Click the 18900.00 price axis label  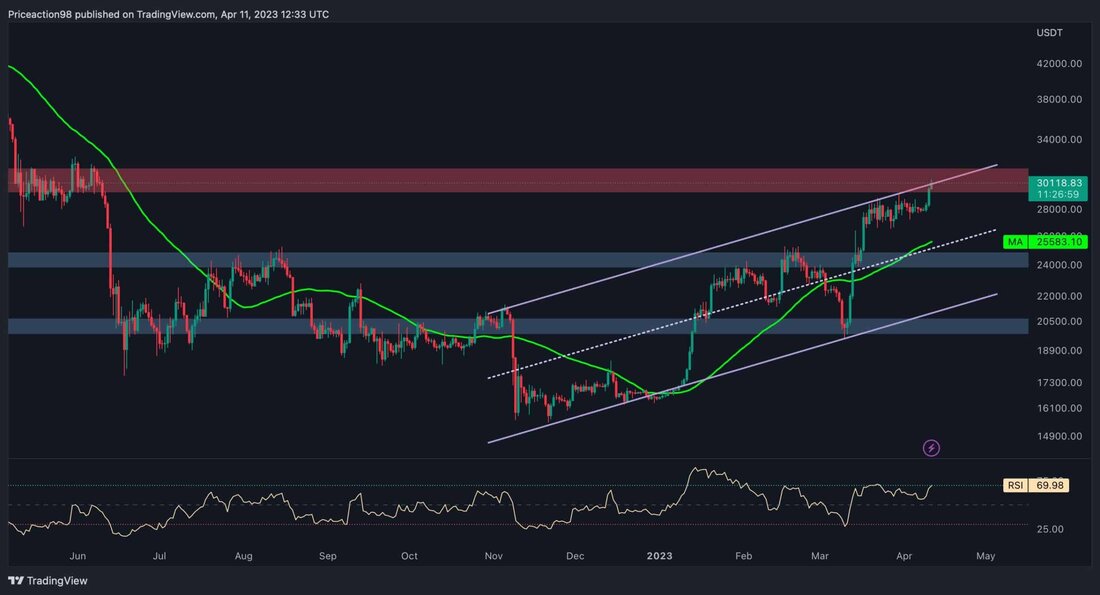[1059, 350]
